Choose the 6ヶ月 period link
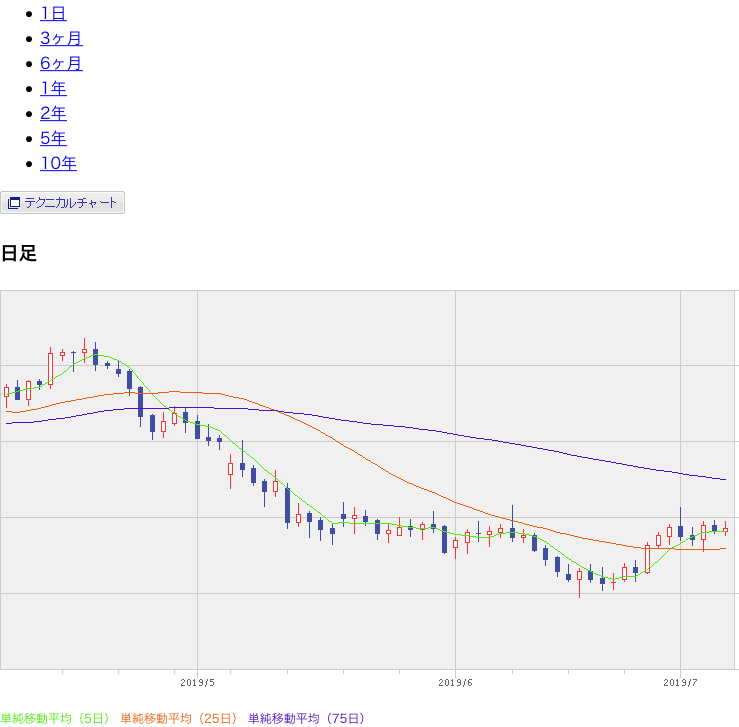 point(61,64)
